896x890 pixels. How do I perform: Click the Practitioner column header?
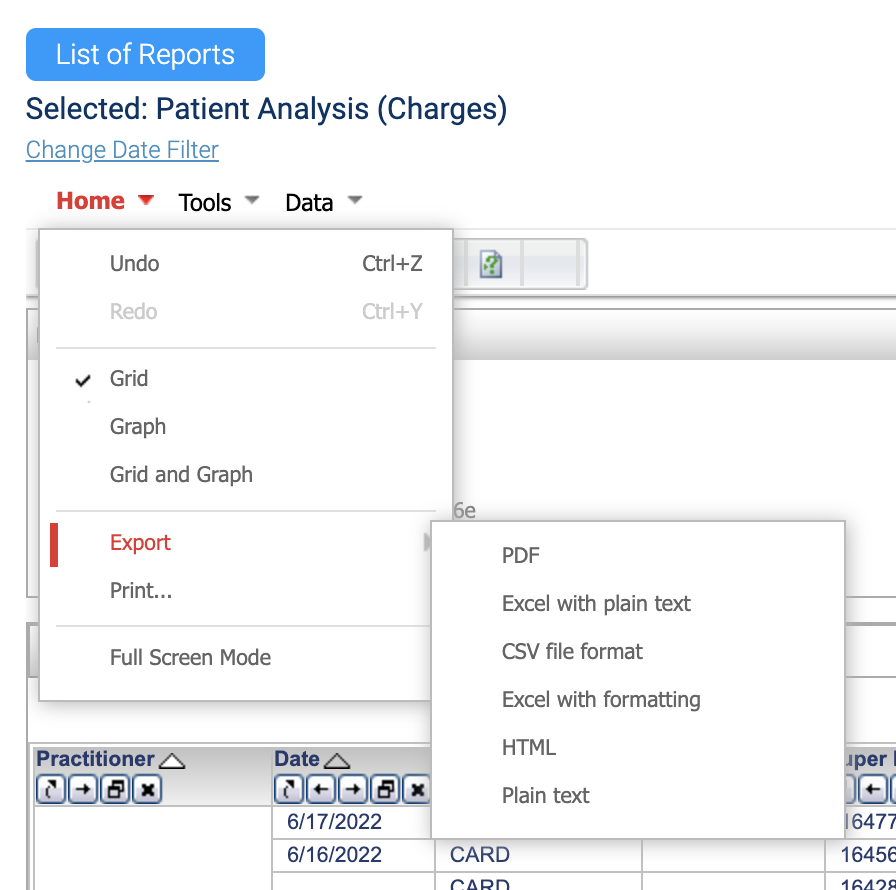[95, 759]
